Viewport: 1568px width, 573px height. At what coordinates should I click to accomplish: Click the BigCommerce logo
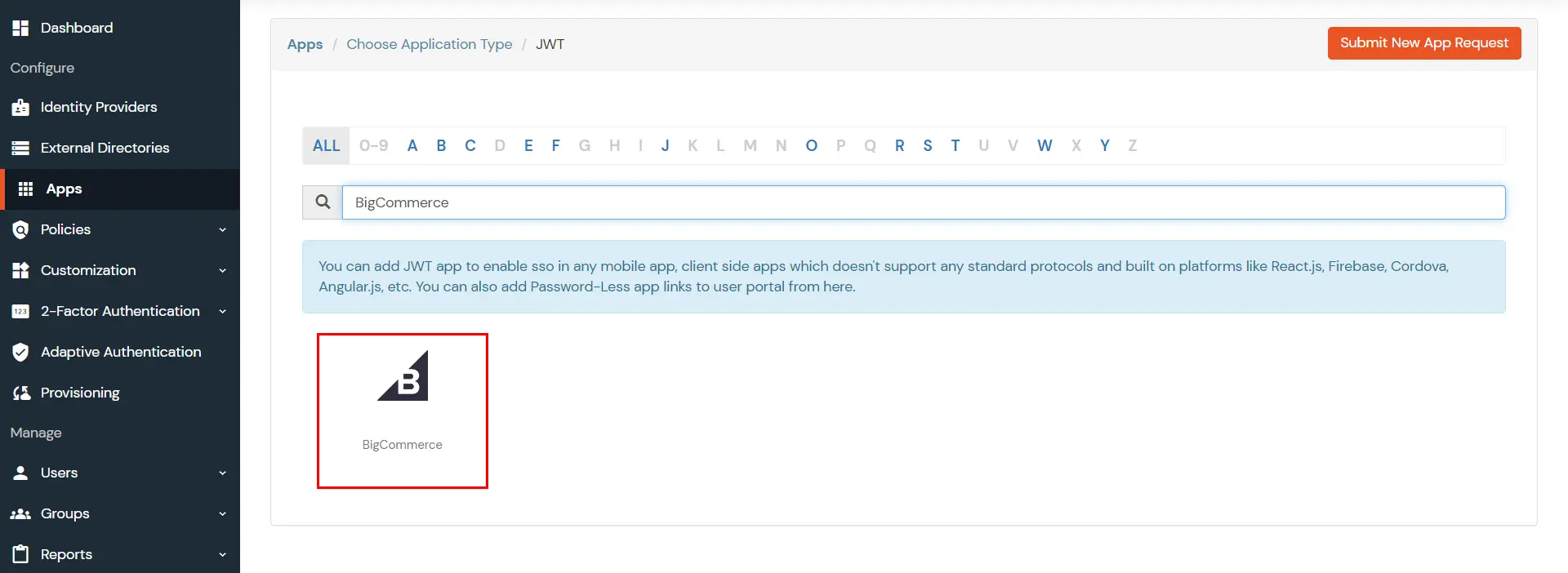tap(403, 375)
